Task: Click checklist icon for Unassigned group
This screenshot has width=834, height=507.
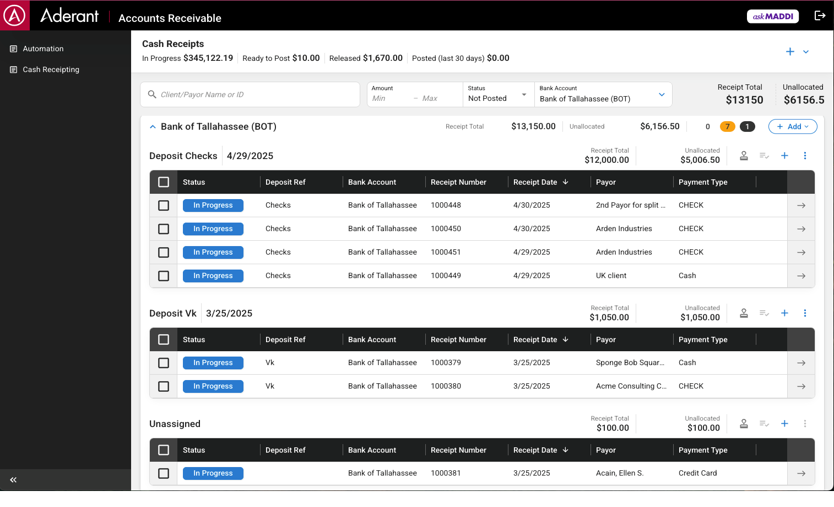Action: (x=764, y=423)
